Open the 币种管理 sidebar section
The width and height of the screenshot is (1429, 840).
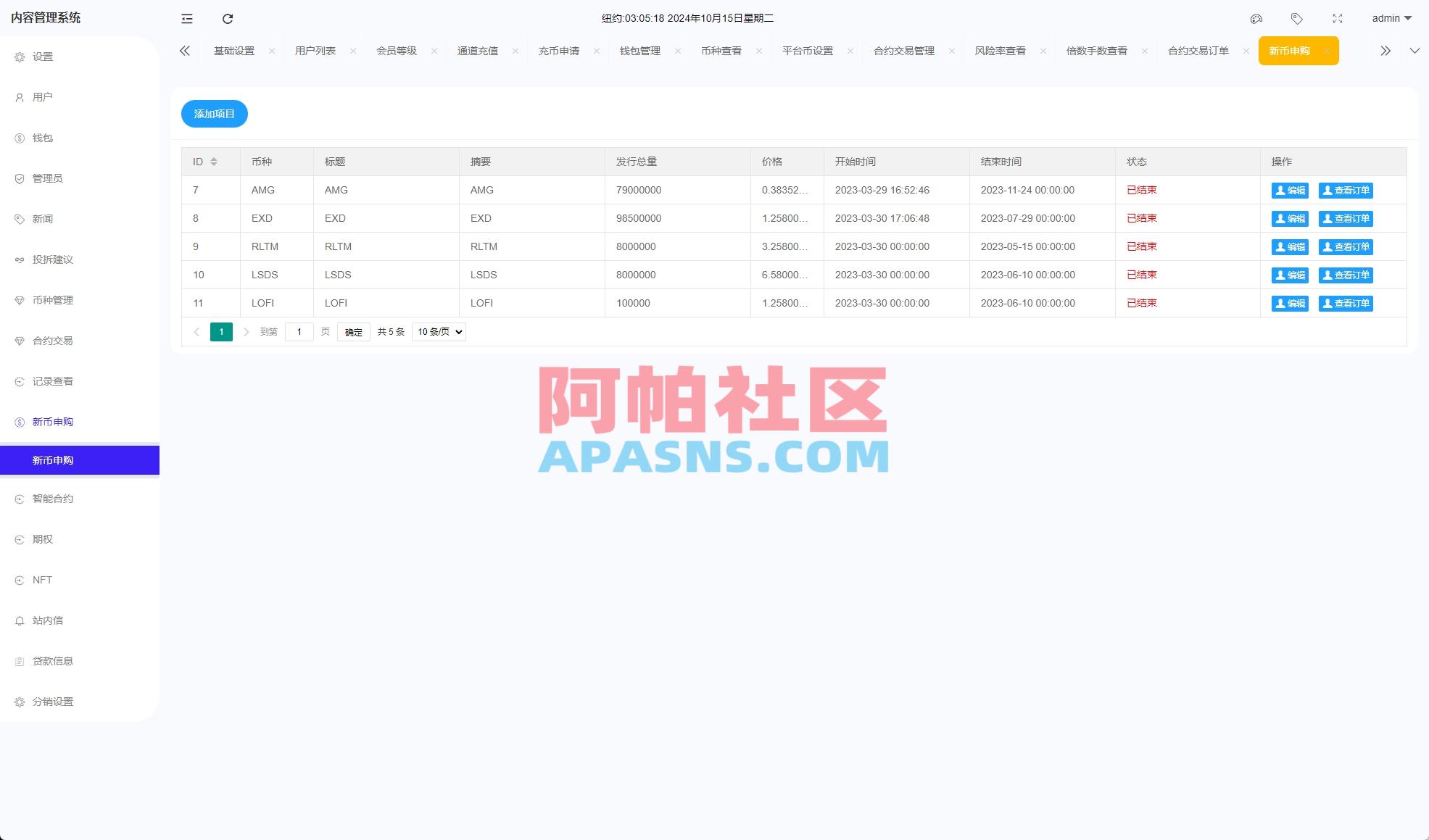click(52, 299)
